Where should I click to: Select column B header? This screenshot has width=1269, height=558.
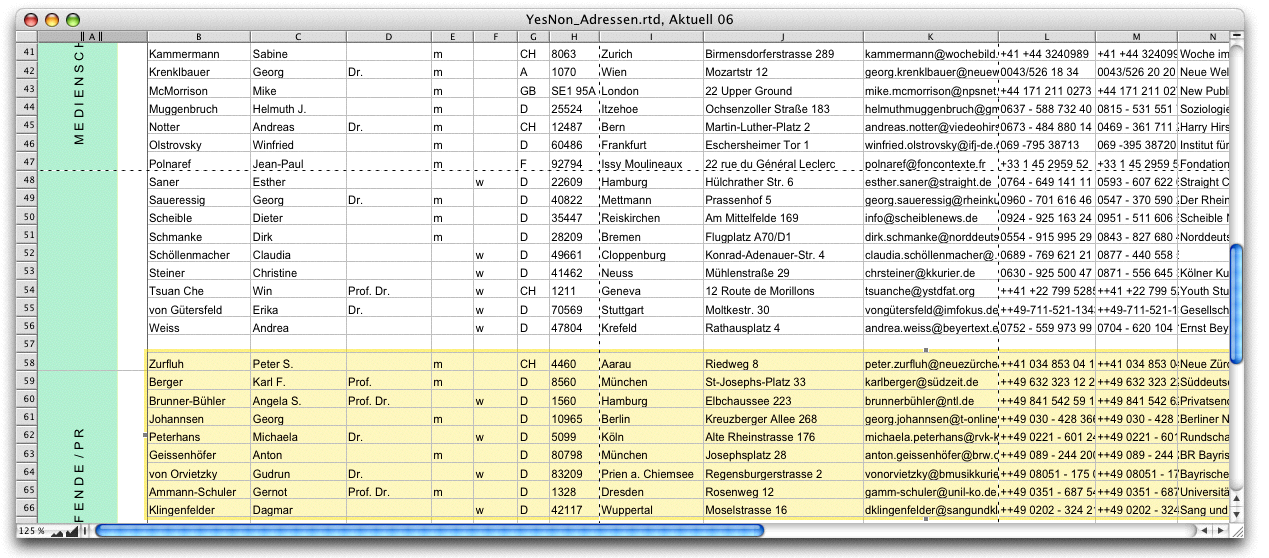[x=198, y=36]
